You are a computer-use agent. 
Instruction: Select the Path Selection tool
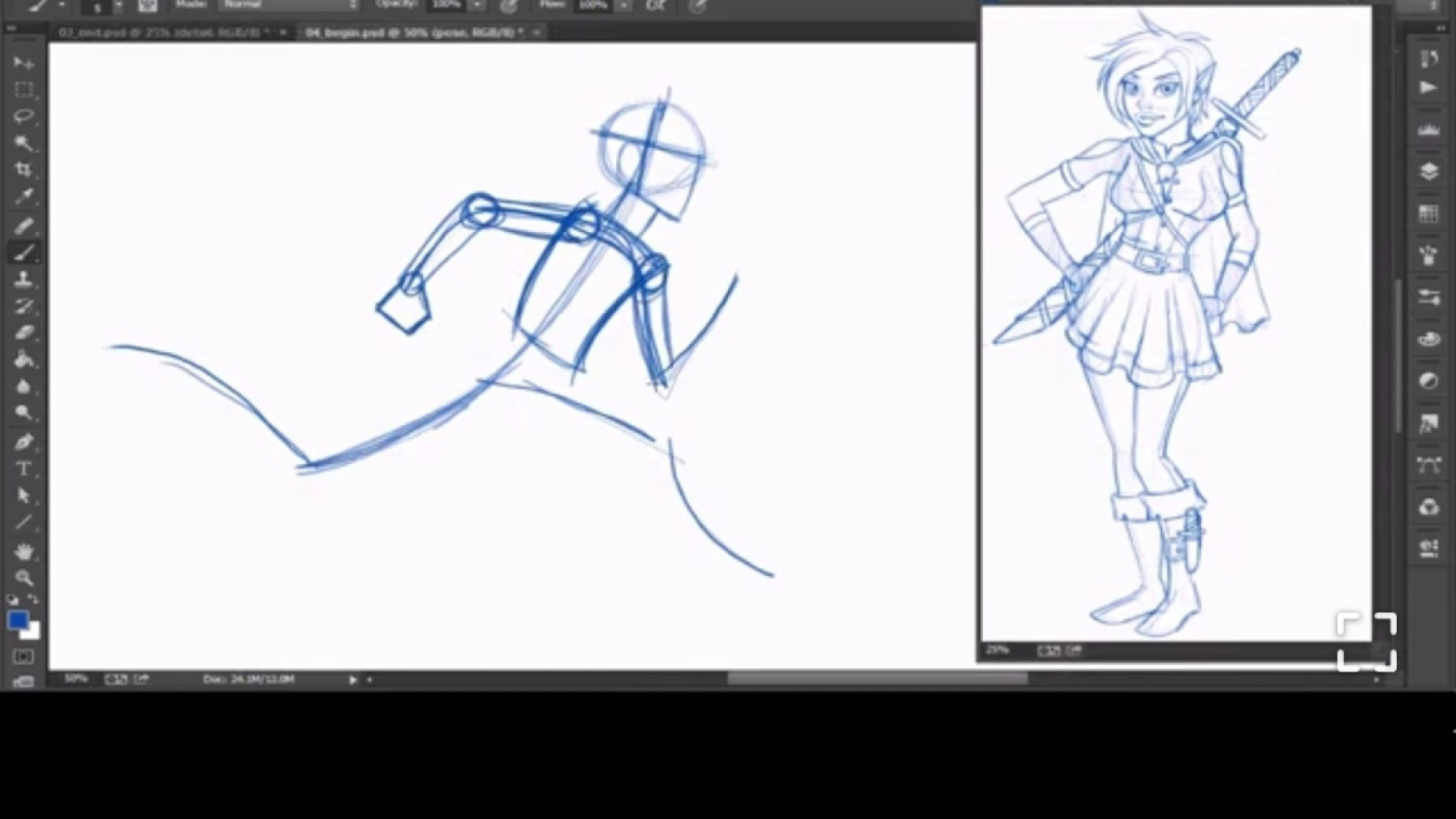[x=24, y=496]
